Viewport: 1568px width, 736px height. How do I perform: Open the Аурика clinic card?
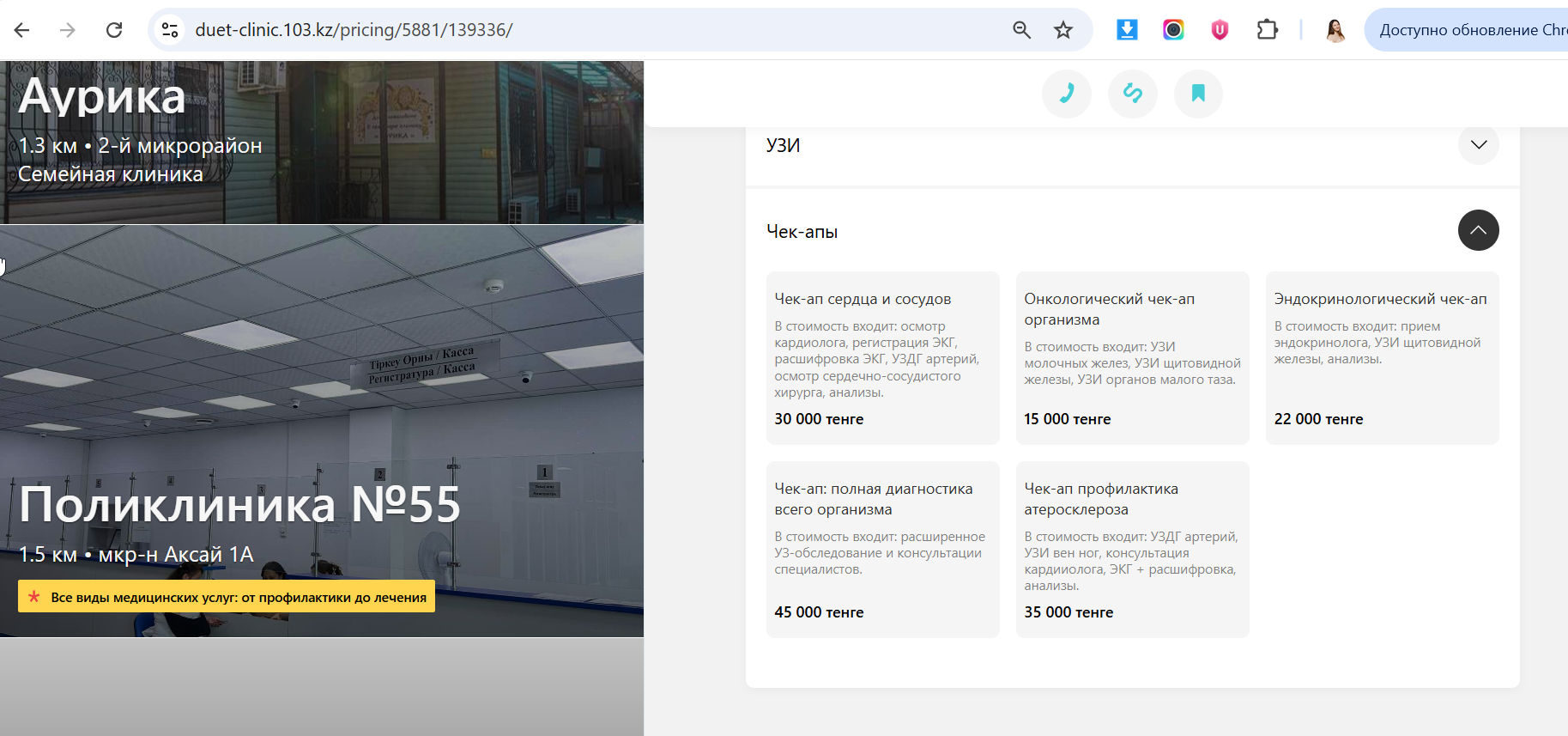coord(322,142)
